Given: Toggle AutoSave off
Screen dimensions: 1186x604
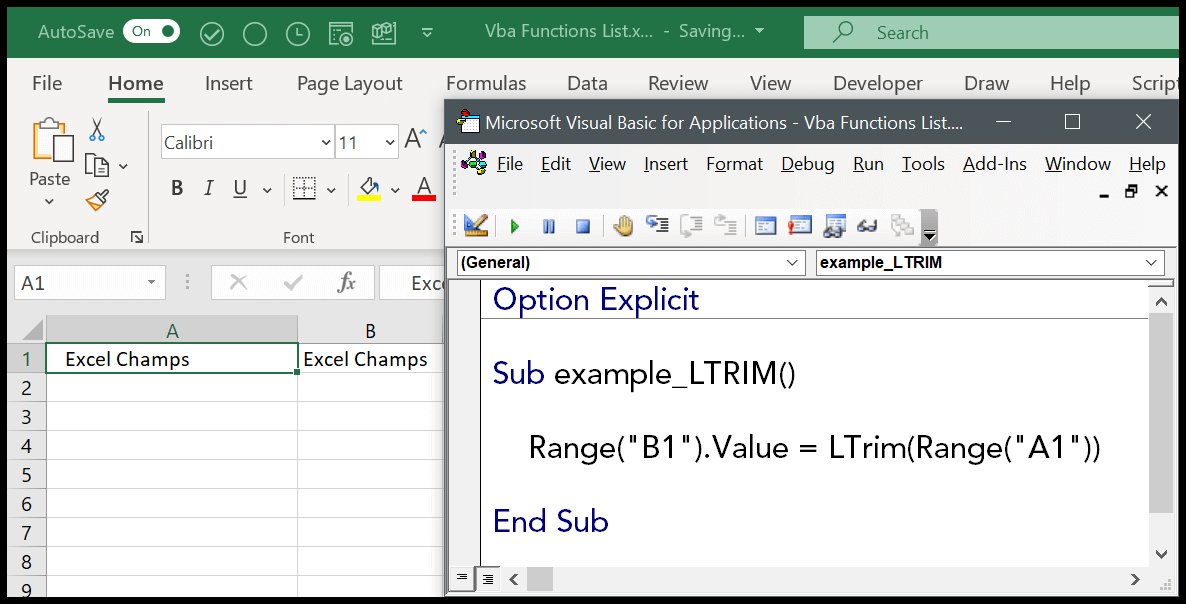Looking at the screenshot, I should click(x=151, y=31).
